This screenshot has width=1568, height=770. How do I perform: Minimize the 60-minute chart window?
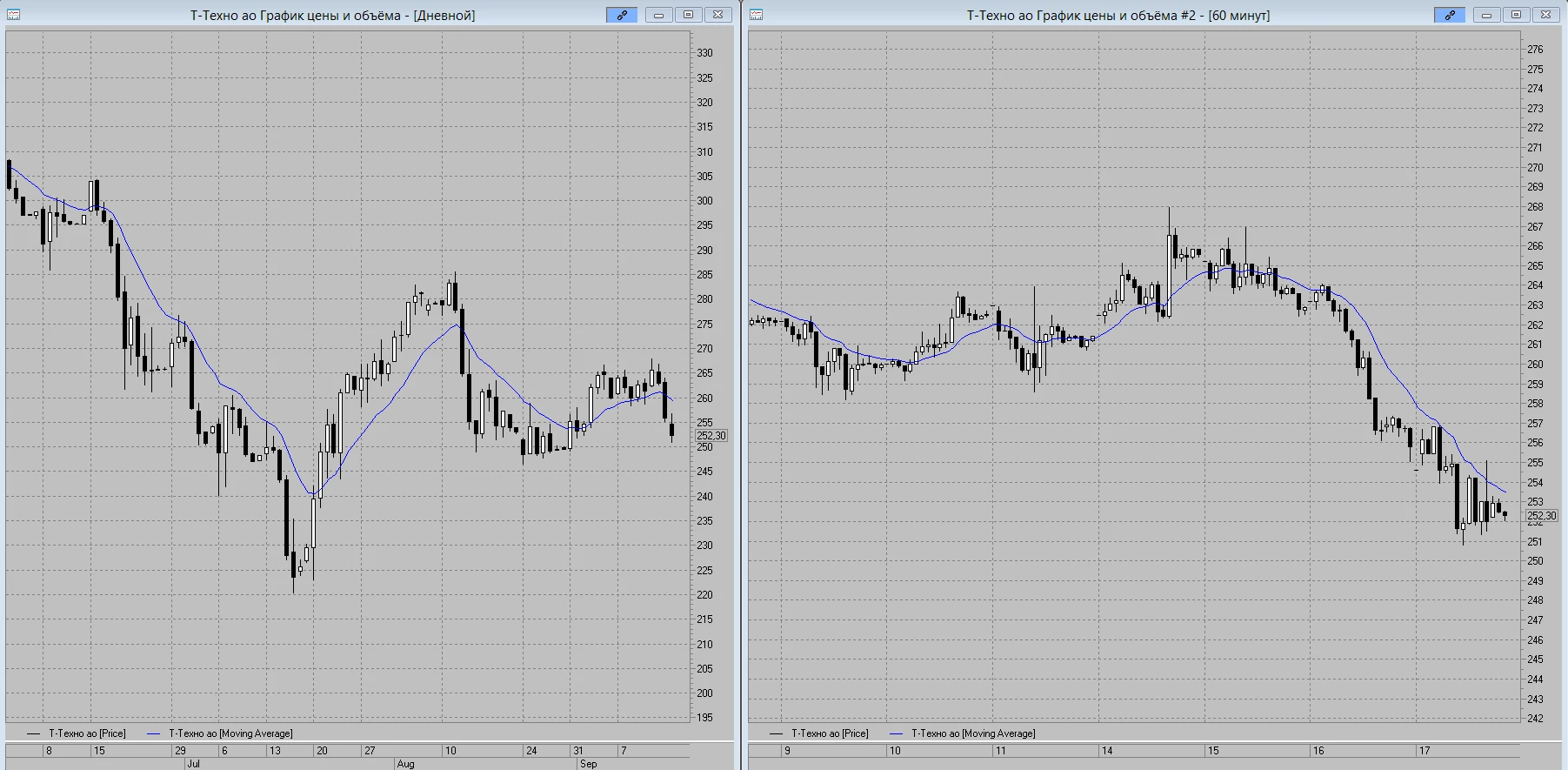point(1486,15)
